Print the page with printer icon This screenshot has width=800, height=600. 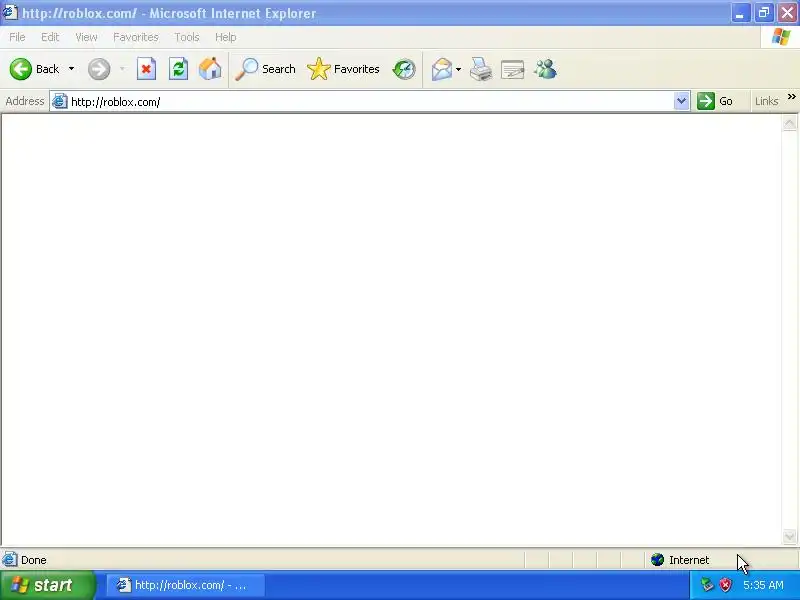(x=481, y=69)
